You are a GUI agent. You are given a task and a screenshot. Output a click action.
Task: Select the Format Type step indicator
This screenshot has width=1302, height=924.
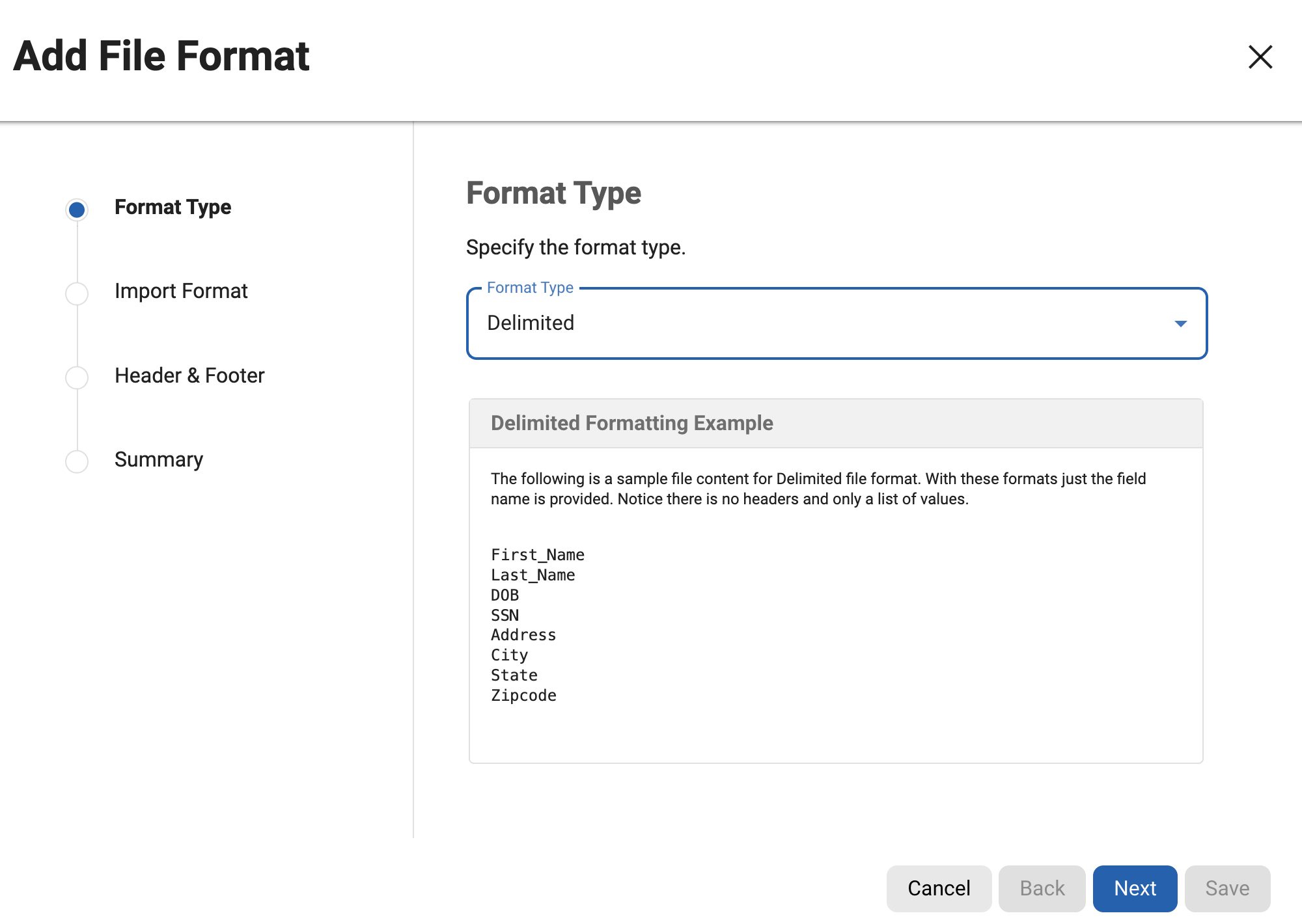click(x=77, y=208)
